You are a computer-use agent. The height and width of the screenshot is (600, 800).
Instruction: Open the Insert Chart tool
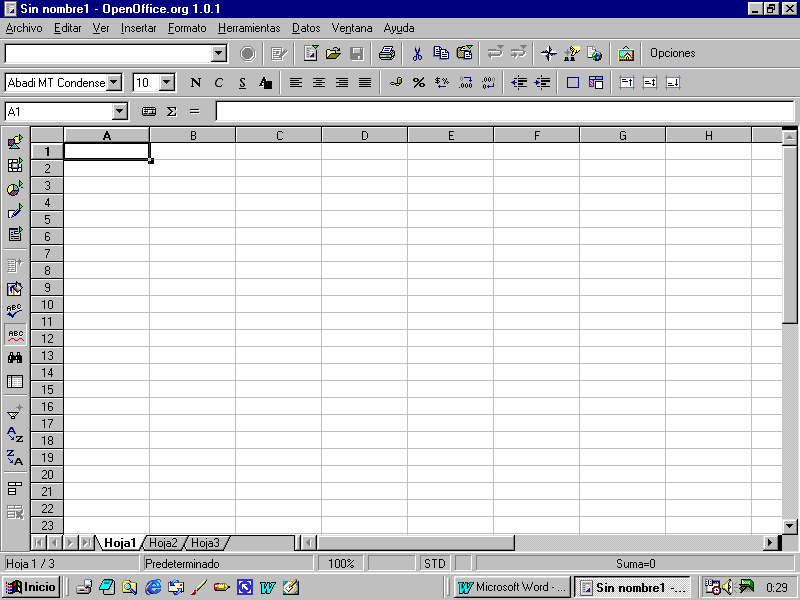[15, 189]
